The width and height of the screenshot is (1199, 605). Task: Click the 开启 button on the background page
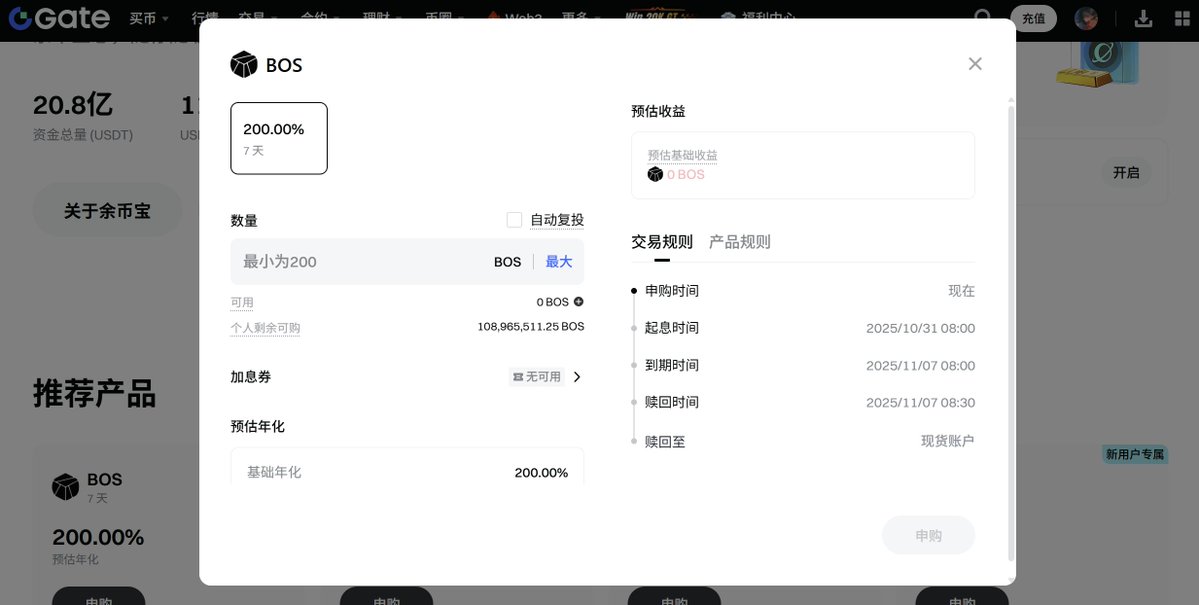click(1126, 173)
